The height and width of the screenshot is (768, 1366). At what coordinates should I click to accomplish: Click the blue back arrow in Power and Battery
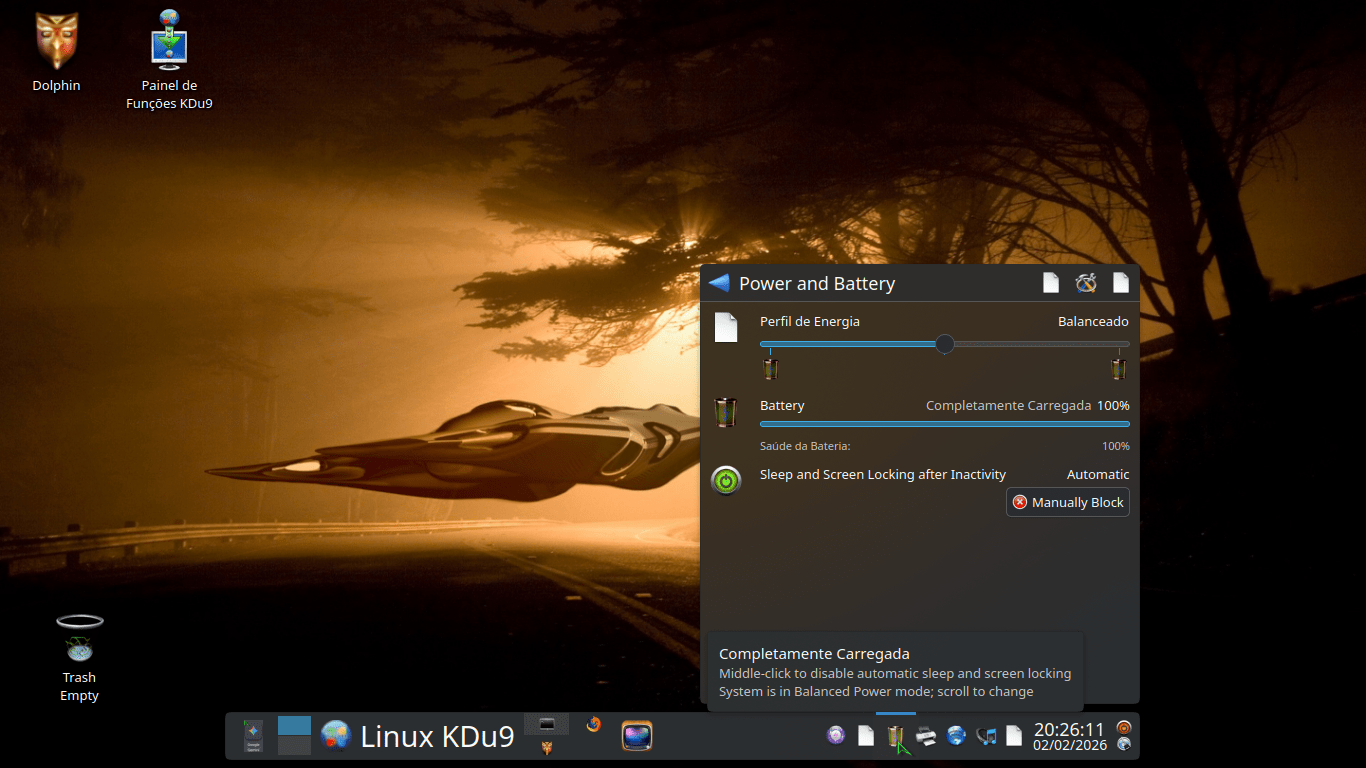718,283
